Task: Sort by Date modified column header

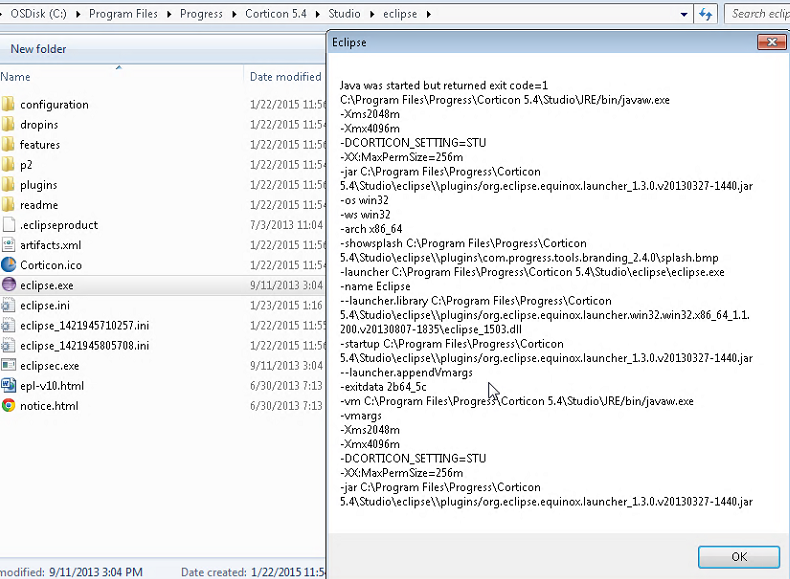Action: coord(285,77)
